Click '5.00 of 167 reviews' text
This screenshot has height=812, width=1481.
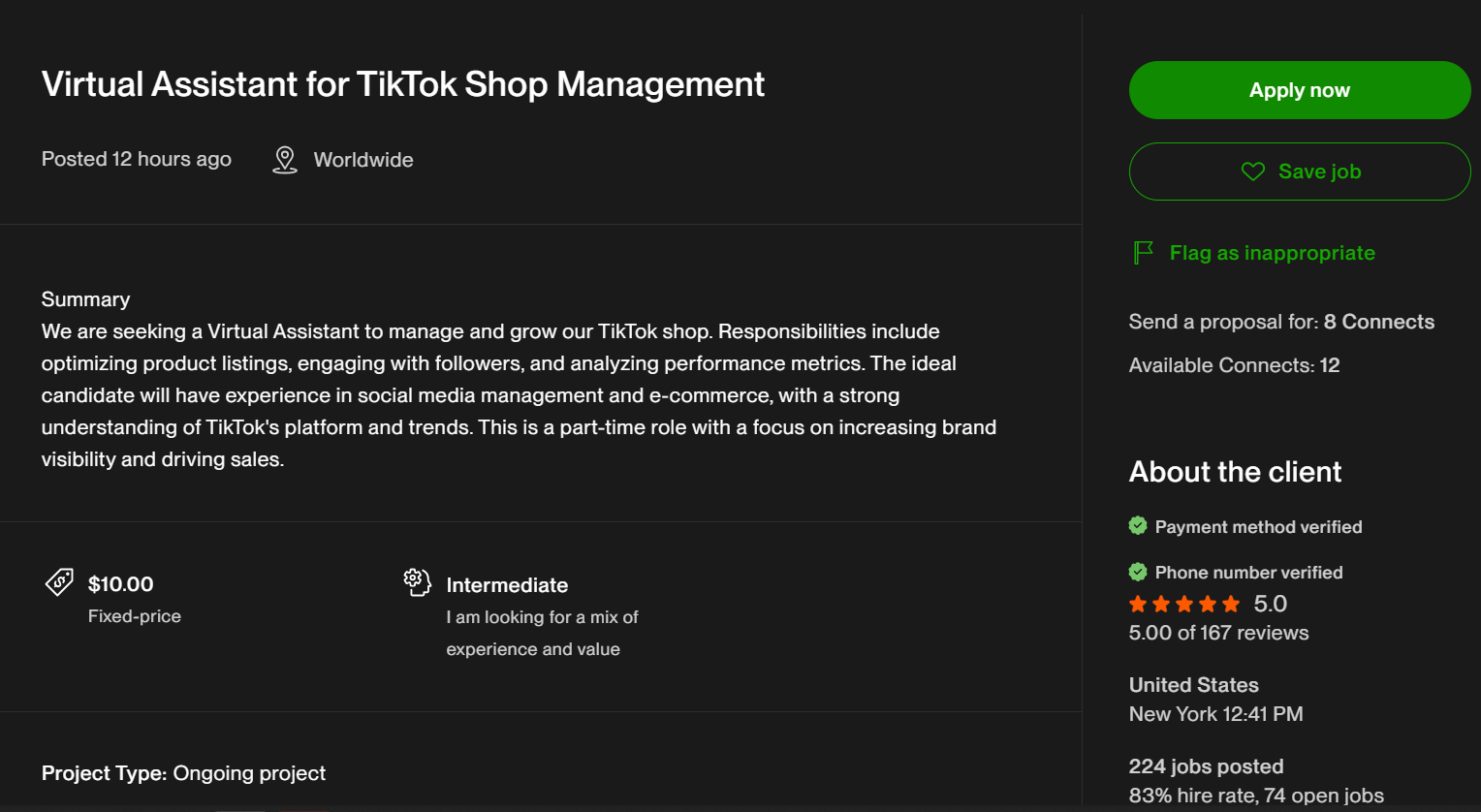1218,633
